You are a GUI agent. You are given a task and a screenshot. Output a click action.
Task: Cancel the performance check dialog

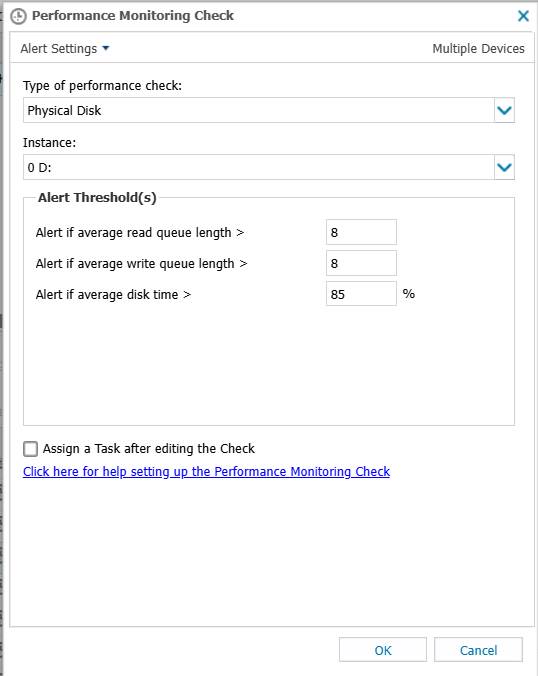pos(478,650)
